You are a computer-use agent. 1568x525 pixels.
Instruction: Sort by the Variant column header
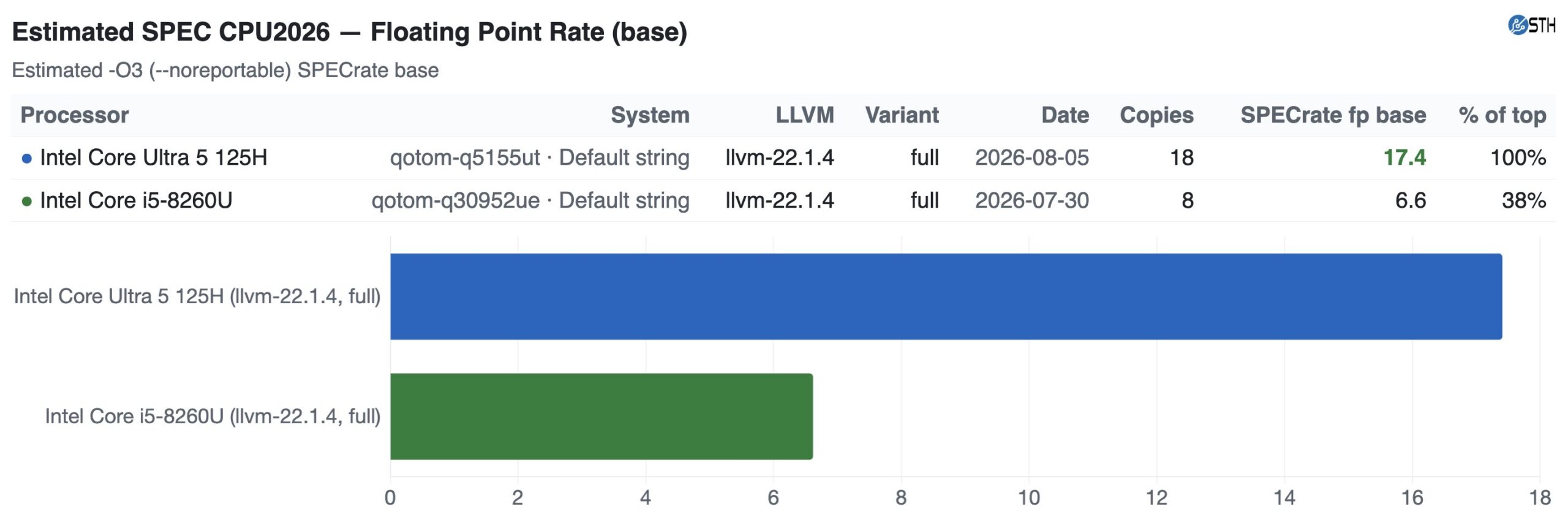(902, 115)
